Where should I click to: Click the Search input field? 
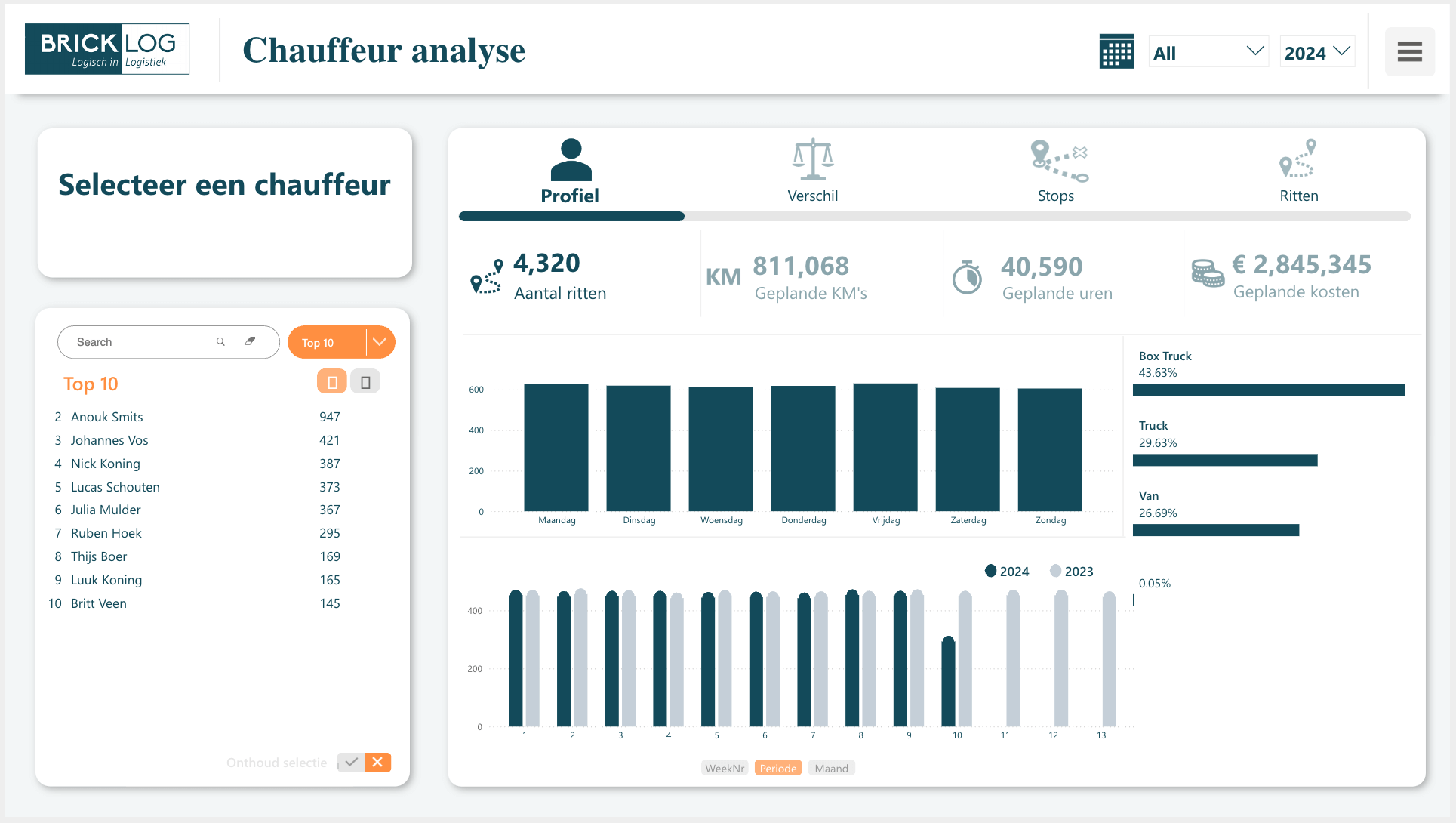[x=140, y=342]
